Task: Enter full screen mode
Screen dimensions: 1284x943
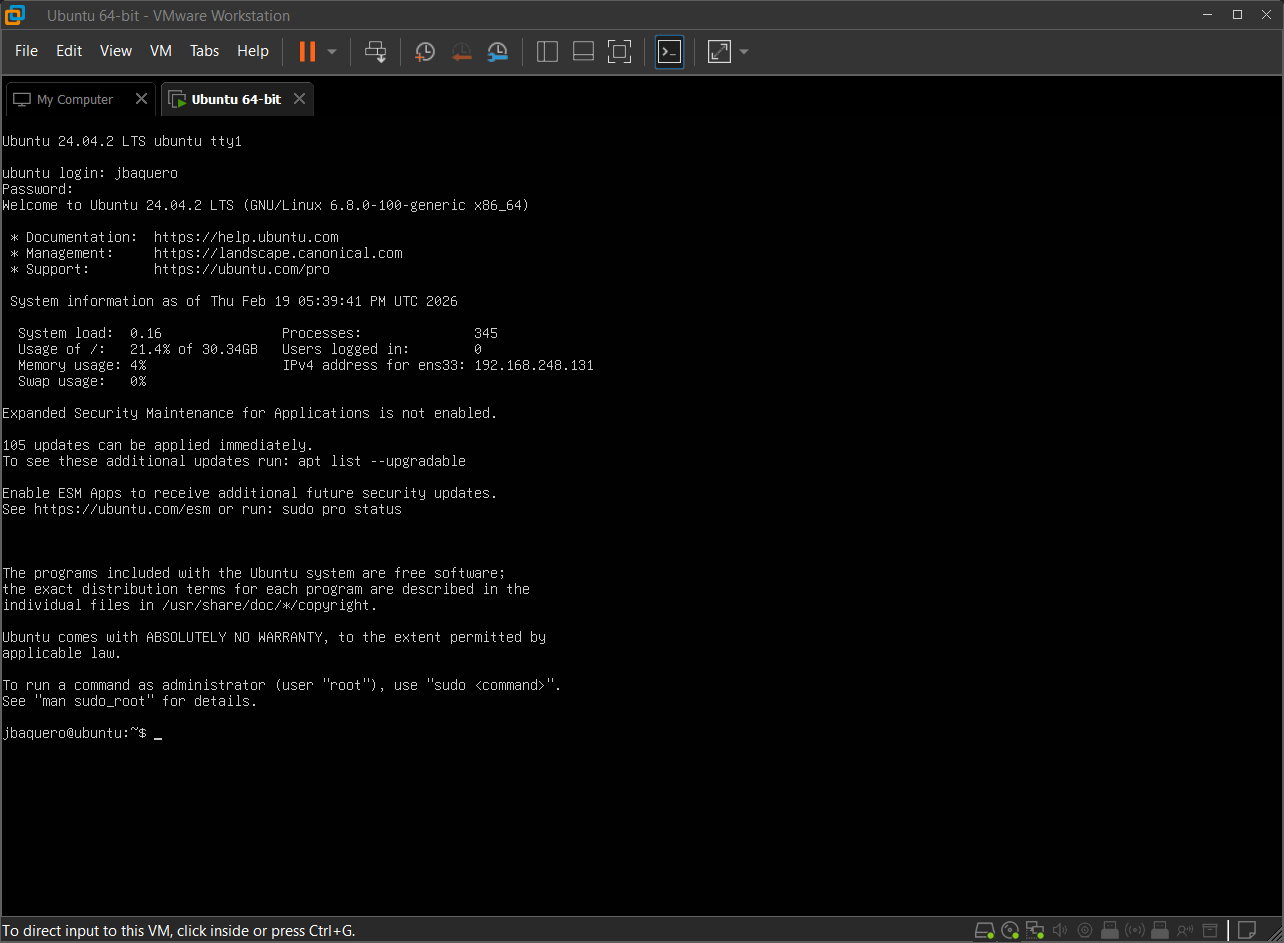Action: pyautogui.click(x=619, y=51)
